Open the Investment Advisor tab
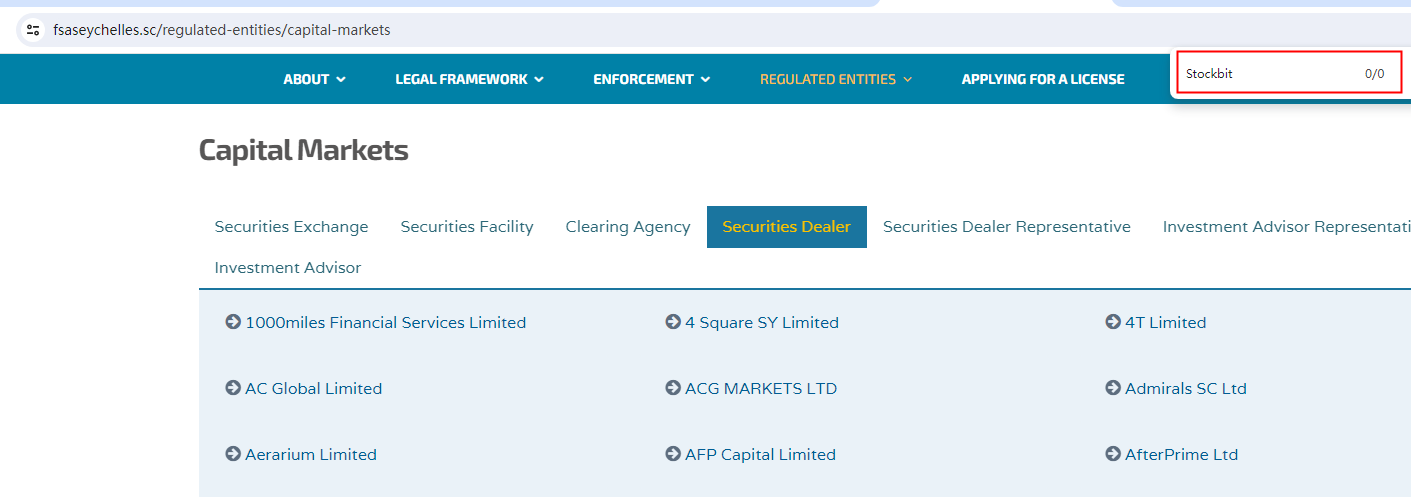Screen dimensions: 1411x497 coord(287,268)
